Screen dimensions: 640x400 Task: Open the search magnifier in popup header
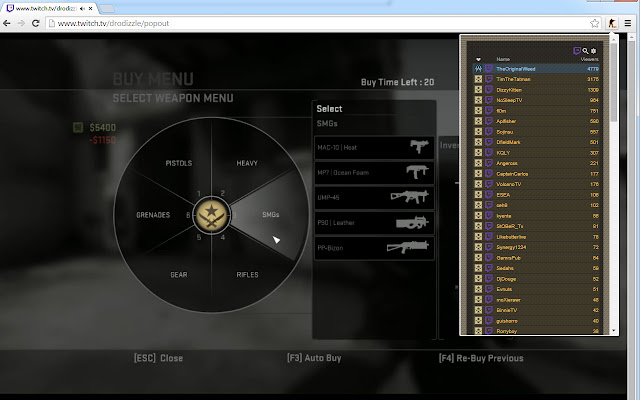point(585,51)
